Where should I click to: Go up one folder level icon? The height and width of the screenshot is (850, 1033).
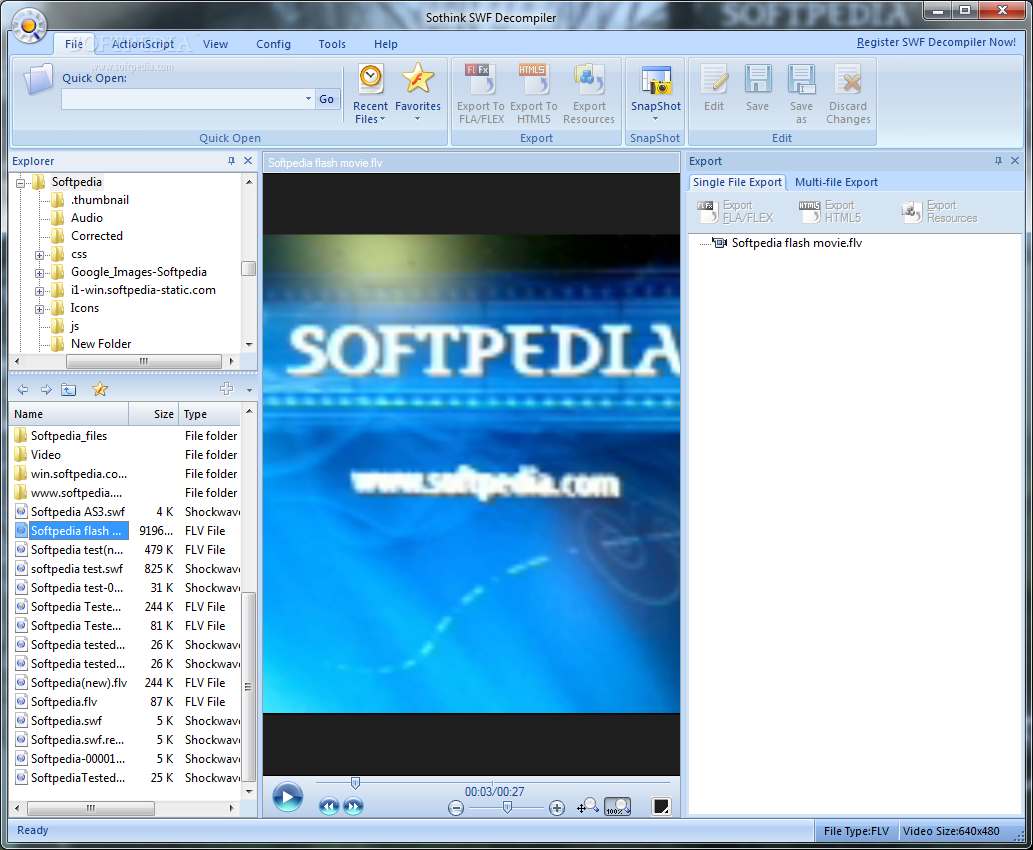click(x=69, y=390)
